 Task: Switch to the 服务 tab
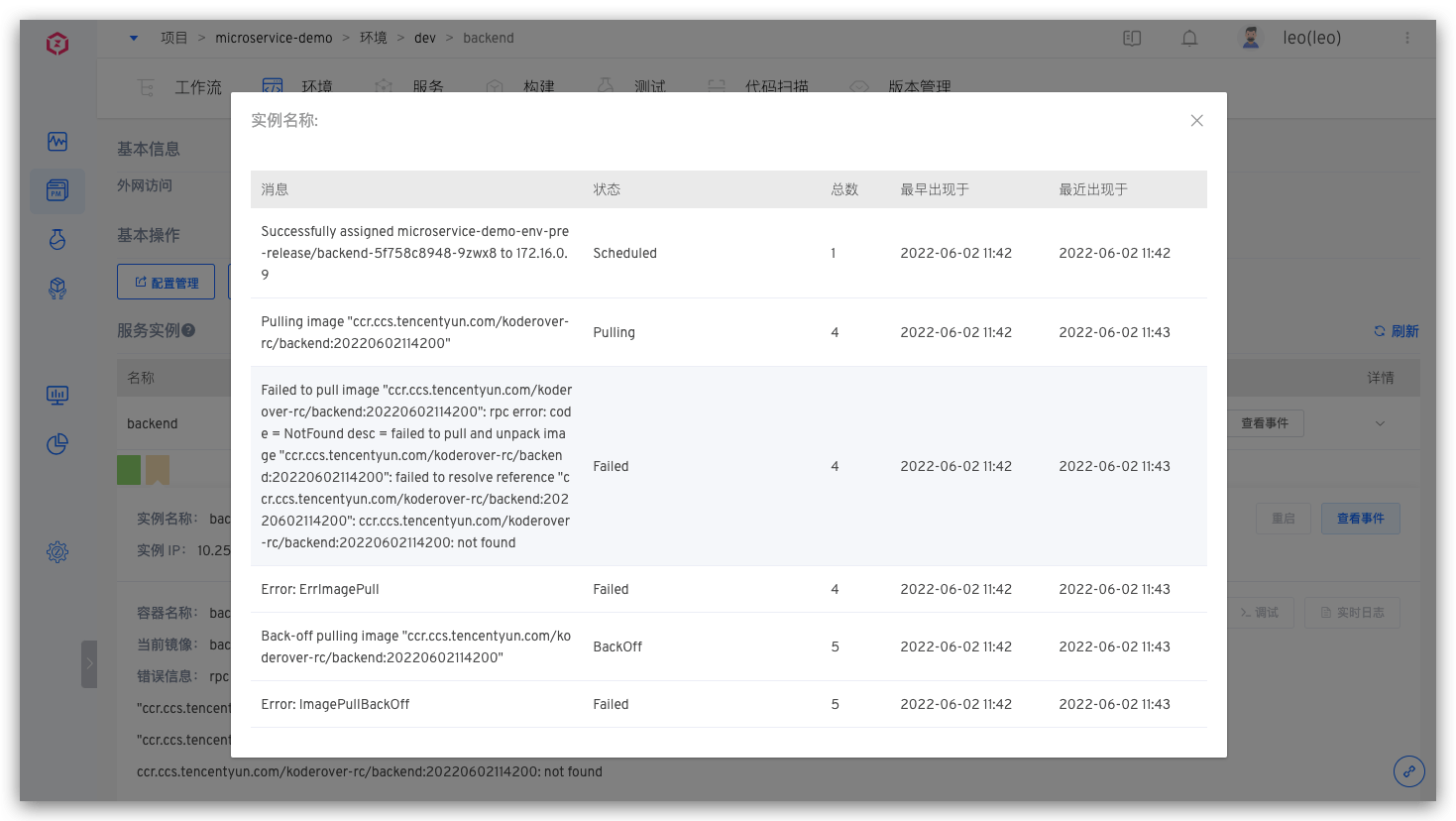[409, 86]
